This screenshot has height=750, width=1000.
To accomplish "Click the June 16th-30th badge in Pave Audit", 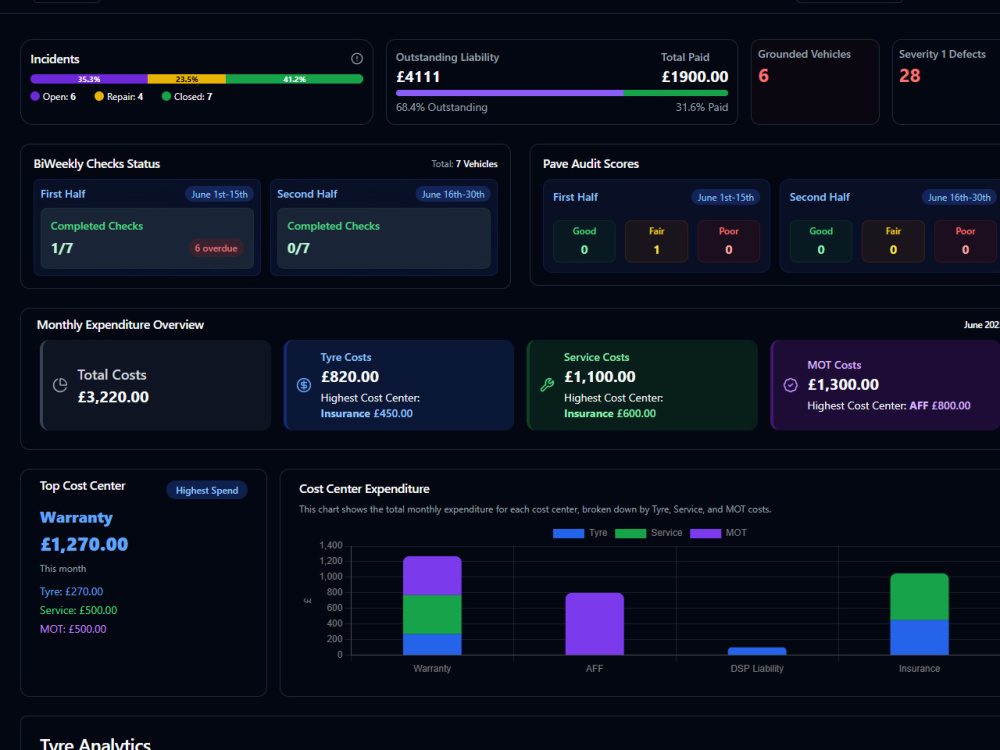I will [x=959, y=198].
